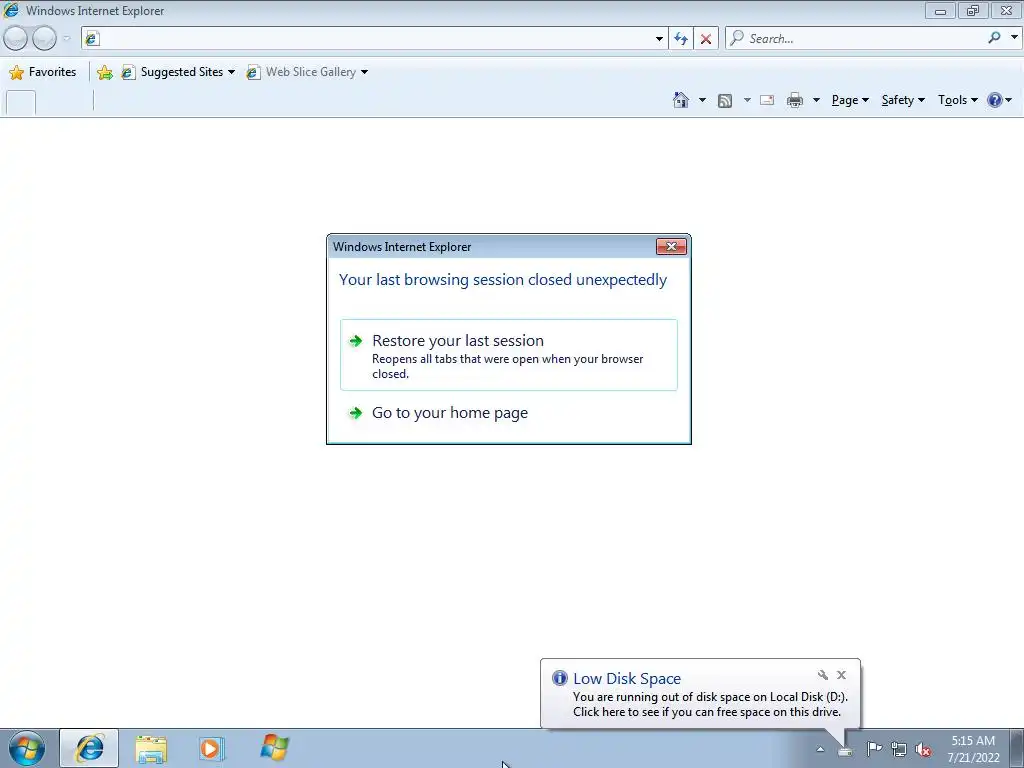This screenshot has width=1024, height=768.
Task: Select the blank browser tab
Action: click(21, 103)
